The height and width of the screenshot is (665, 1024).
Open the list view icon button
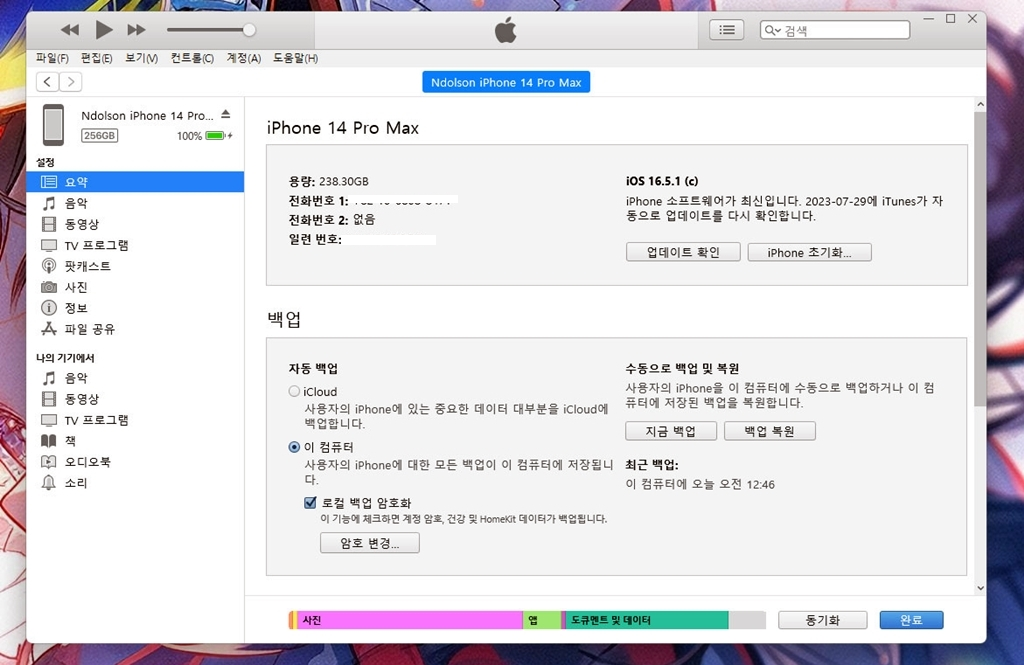click(726, 30)
